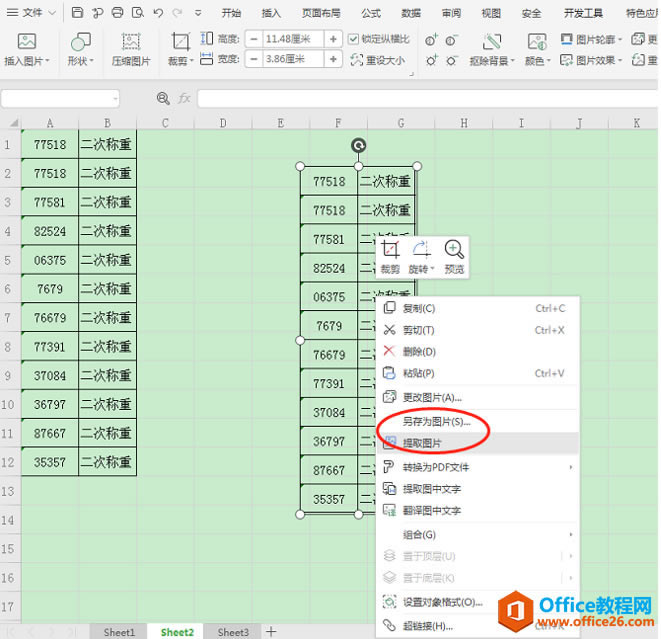Click the Save icon in quick access toolbar
661x639 pixels.
click(x=77, y=13)
